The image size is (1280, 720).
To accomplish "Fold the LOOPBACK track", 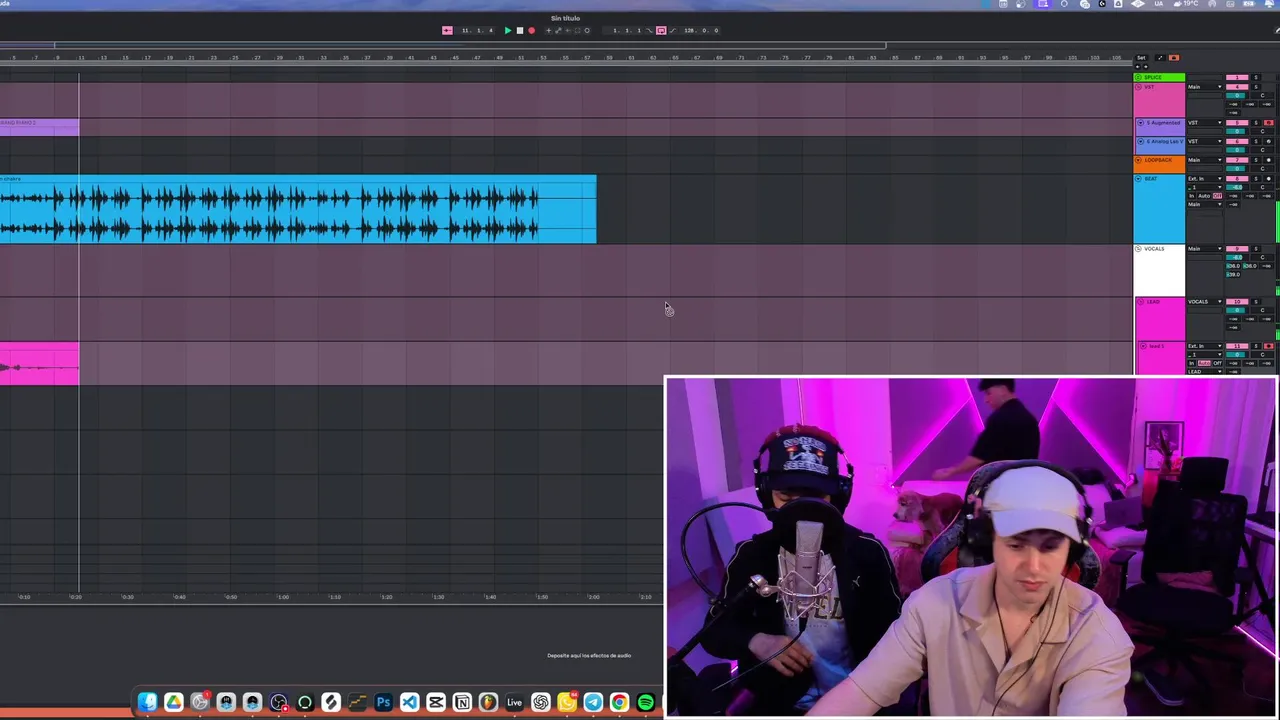I will click(1138, 160).
